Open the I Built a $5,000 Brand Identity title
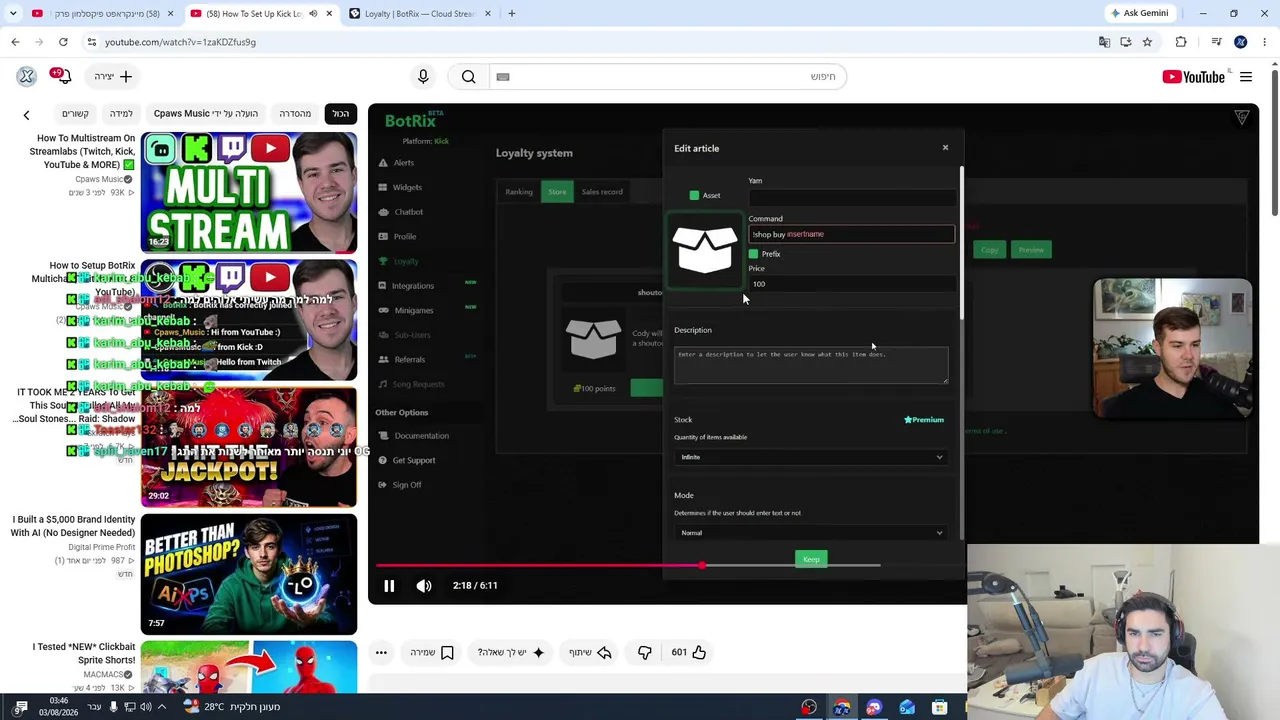Image resolution: width=1280 pixels, height=720 pixels. coord(73,526)
